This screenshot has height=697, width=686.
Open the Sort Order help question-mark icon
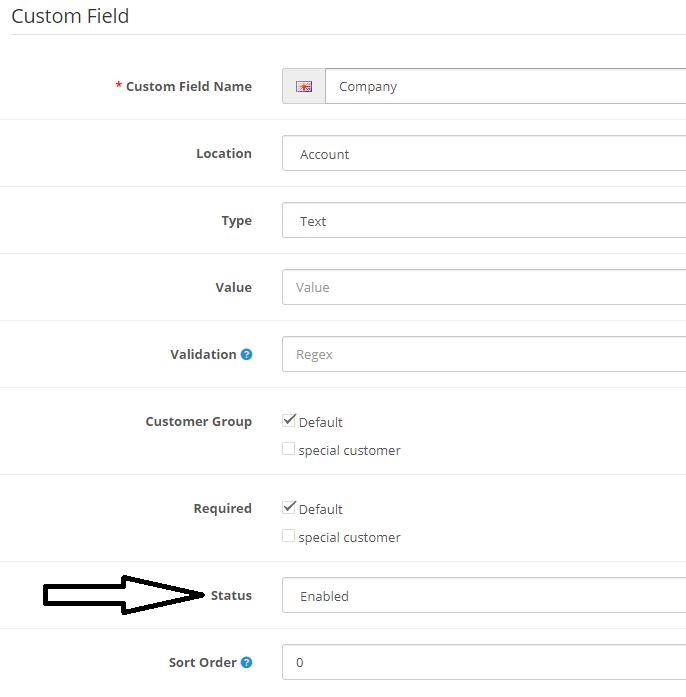pyautogui.click(x=246, y=662)
